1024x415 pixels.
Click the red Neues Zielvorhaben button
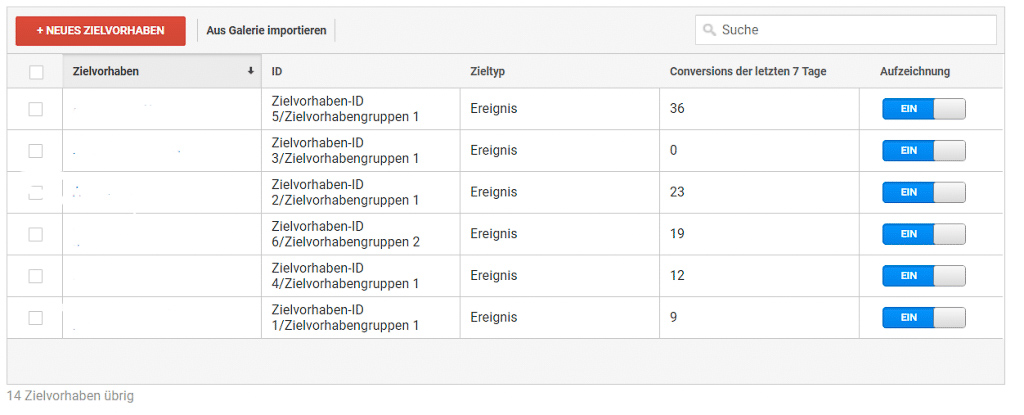[x=101, y=31]
